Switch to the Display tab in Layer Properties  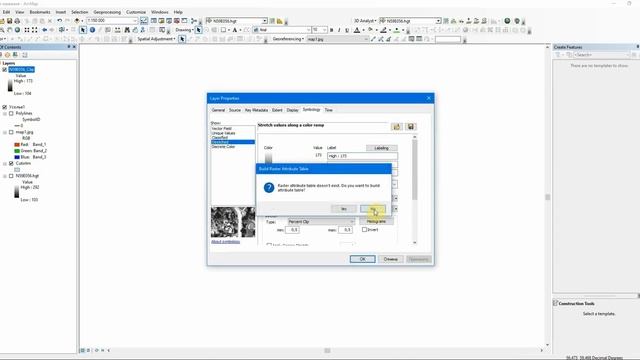[292, 110]
